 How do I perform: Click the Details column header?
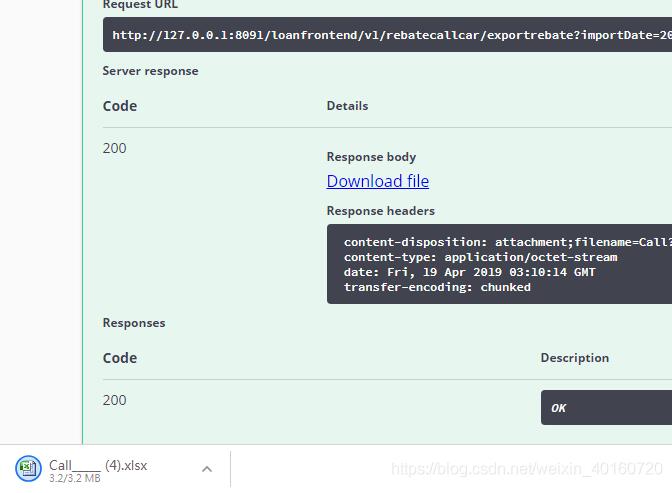[x=347, y=105]
